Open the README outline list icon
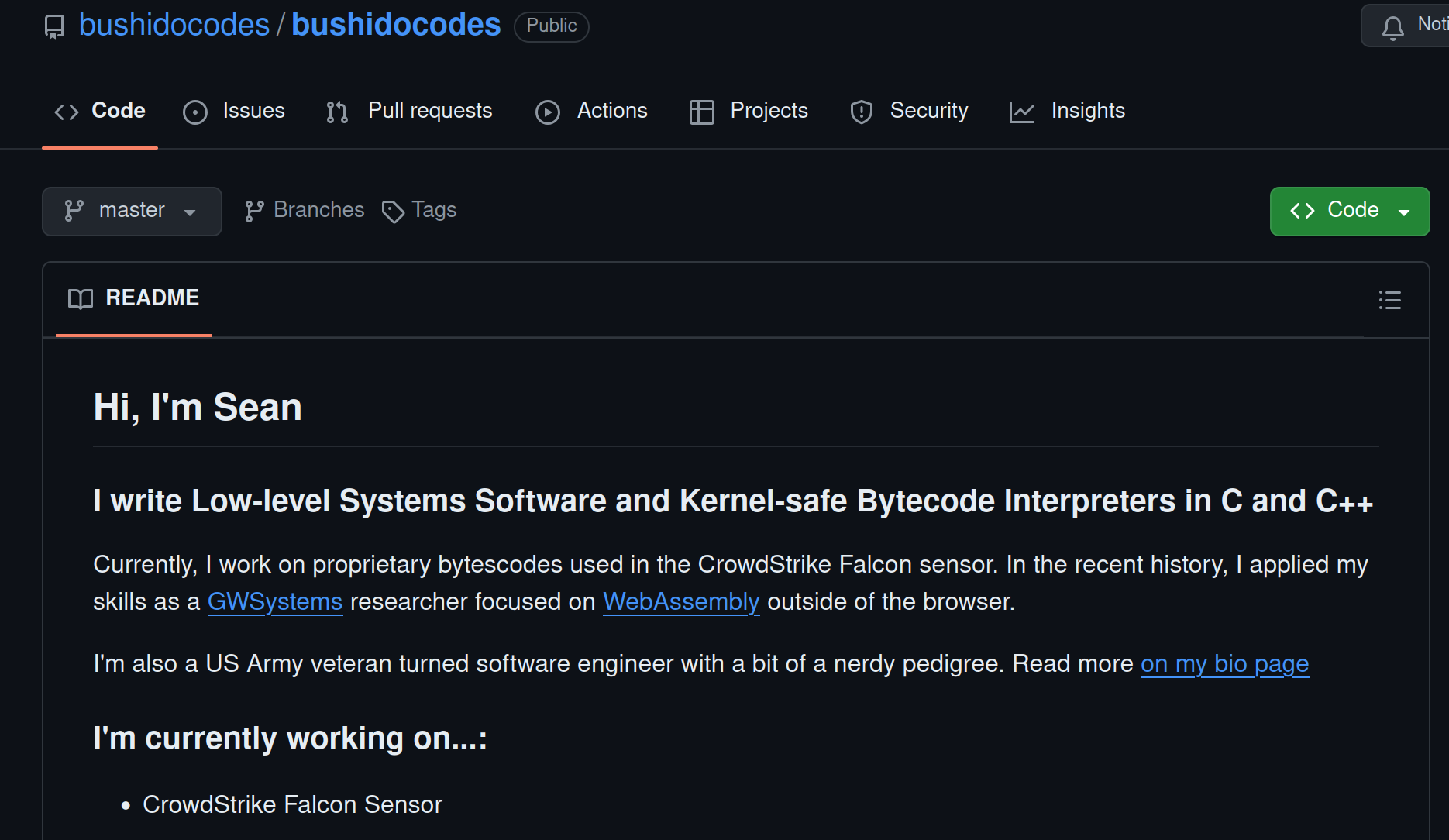Image resolution: width=1449 pixels, height=840 pixels. 1390,300
